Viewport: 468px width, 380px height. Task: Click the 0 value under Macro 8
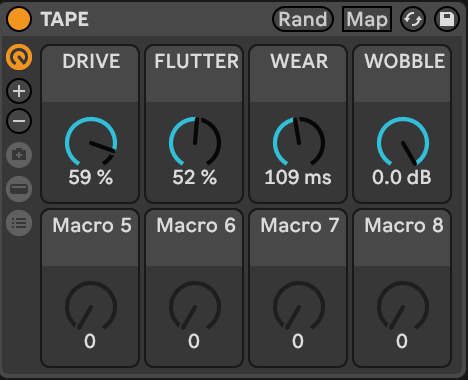pyautogui.click(x=402, y=341)
